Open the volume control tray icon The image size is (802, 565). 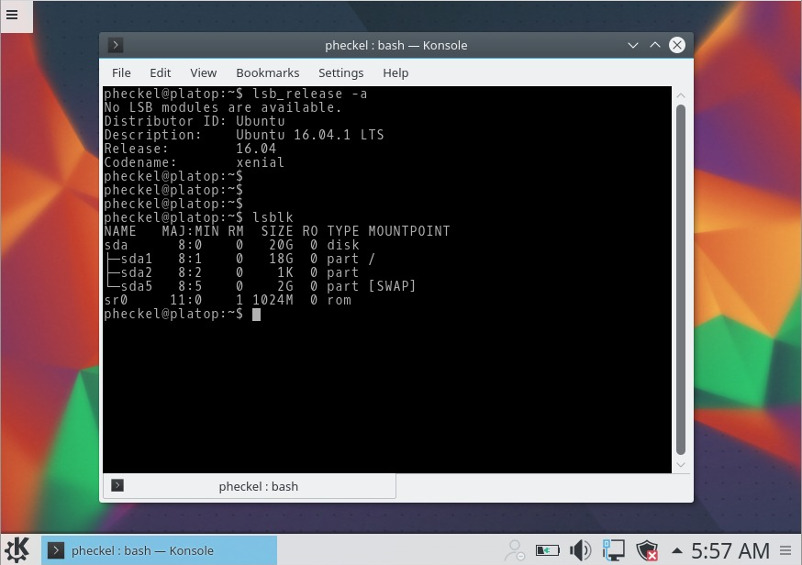click(x=580, y=550)
